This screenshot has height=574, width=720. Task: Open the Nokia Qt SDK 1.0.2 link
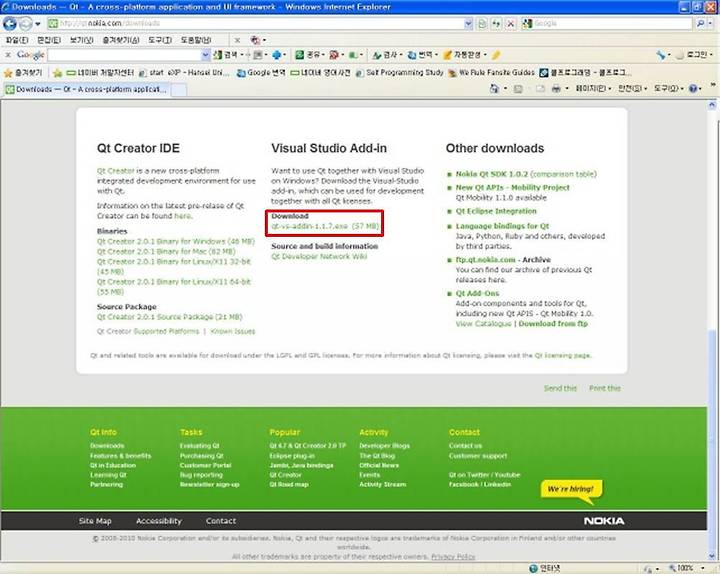pyautogui.click(x=492, y=174)
